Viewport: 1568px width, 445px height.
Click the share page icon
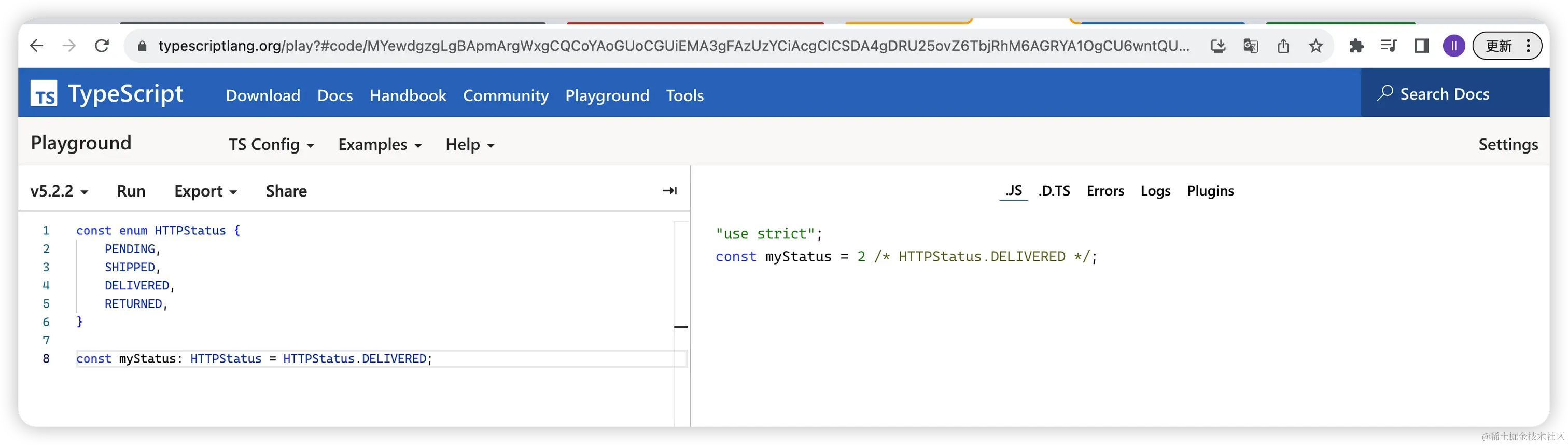[1283, 46]
